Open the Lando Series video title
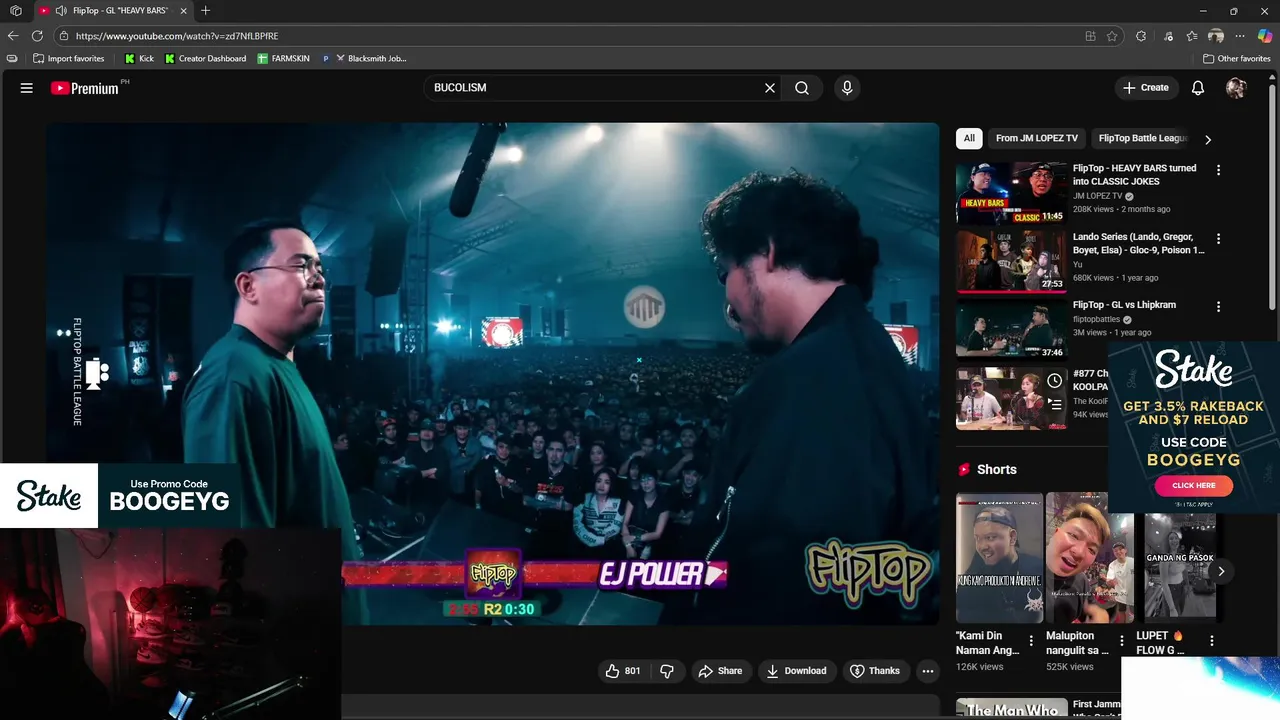Screen dimensions: 1280x720 coord(1138,243)
